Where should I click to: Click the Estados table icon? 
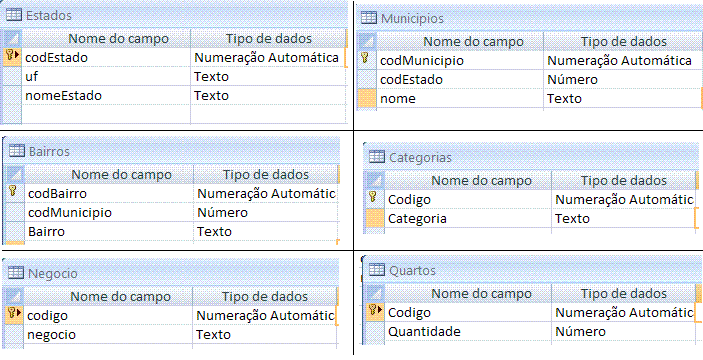tap(13, 15)
